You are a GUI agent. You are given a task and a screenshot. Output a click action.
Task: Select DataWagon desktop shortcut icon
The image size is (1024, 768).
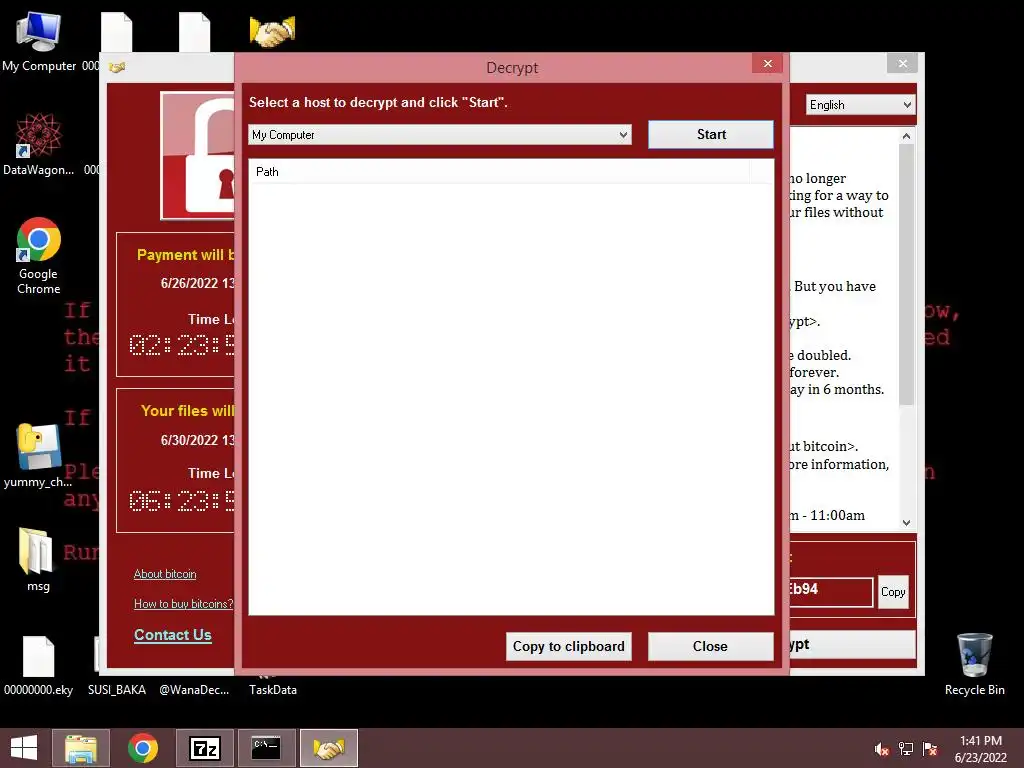click(x=39, y=144)
